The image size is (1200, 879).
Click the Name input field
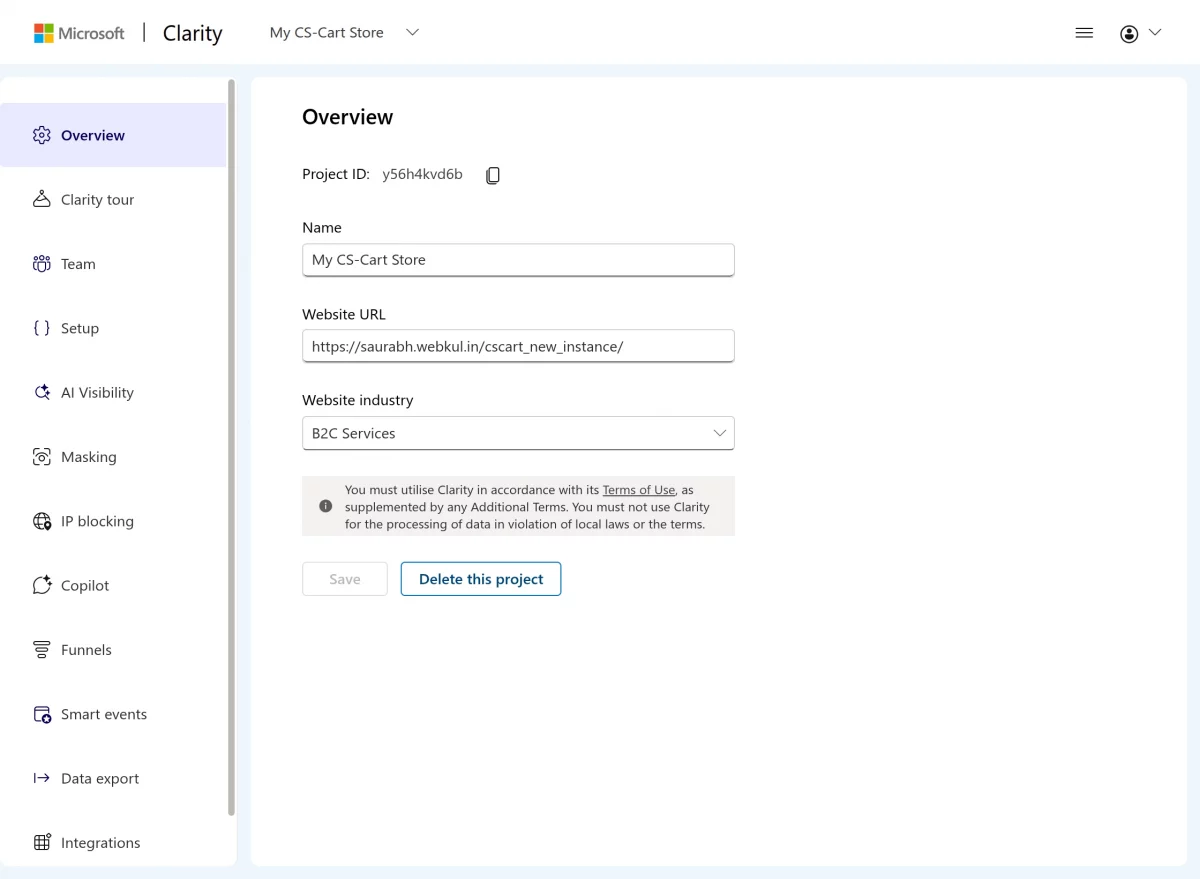[518, 260]
